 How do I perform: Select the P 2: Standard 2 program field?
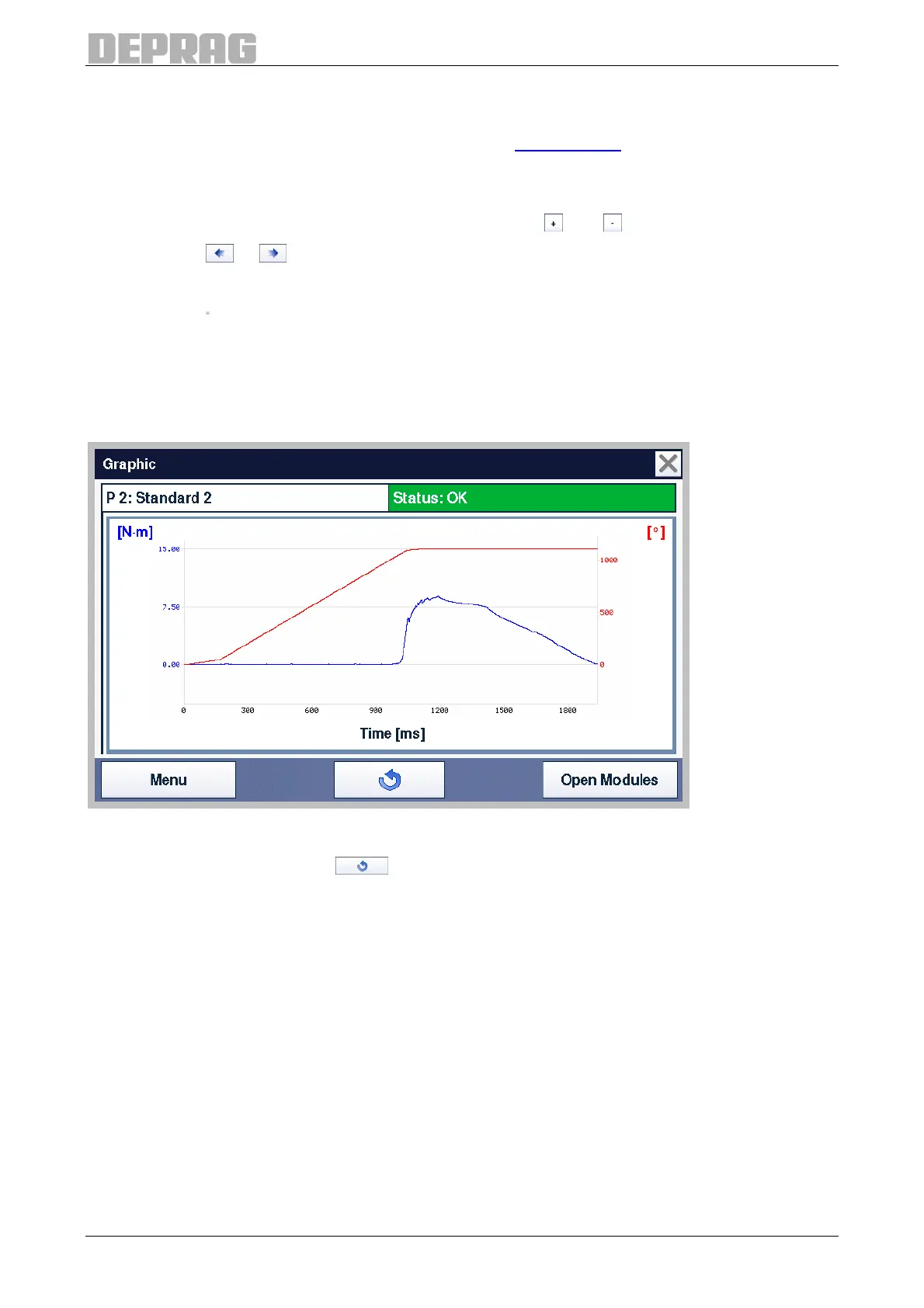click(x=245, y=498)
